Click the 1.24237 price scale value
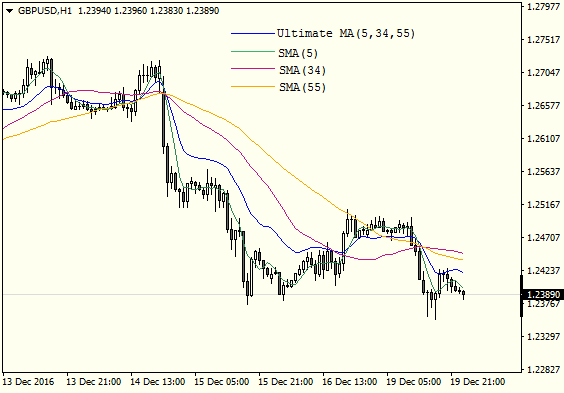The height and width of the screenshot is (393, 564). coord(543,270)
